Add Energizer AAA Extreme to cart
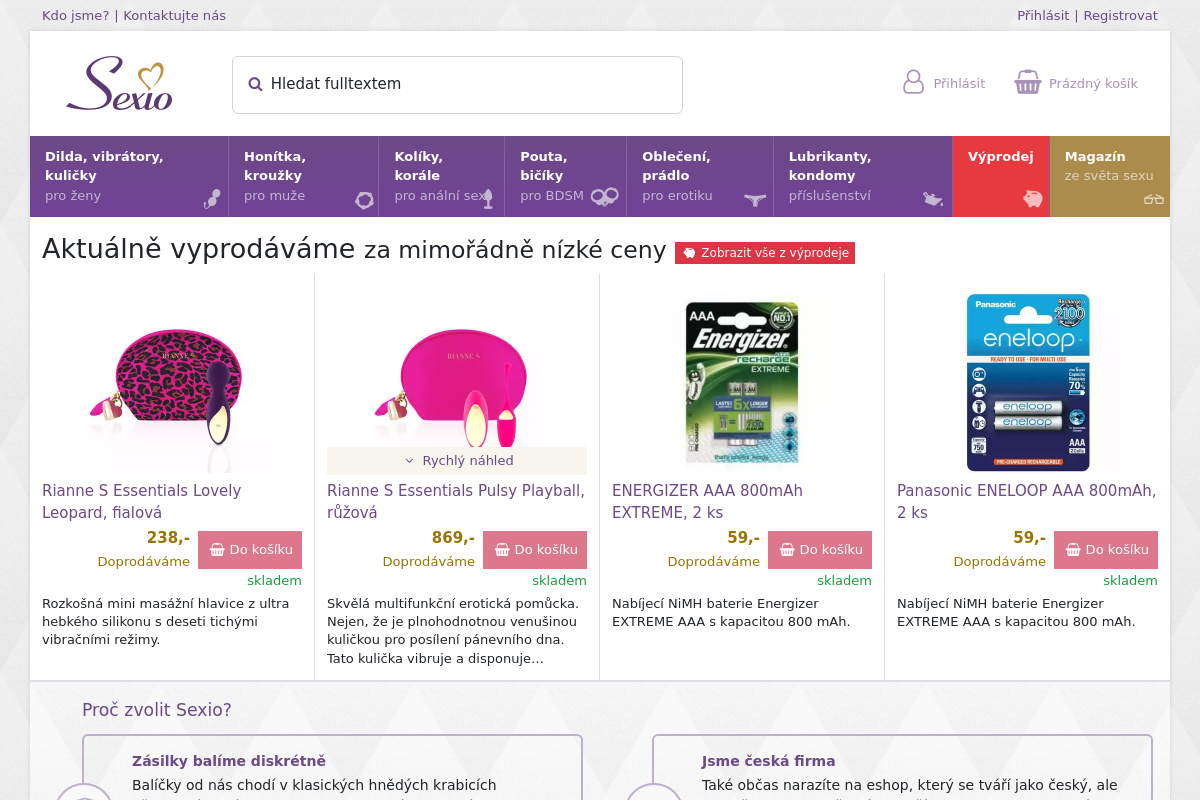The width and height of the screenshot is (1200, 800). tap(820, 550)
